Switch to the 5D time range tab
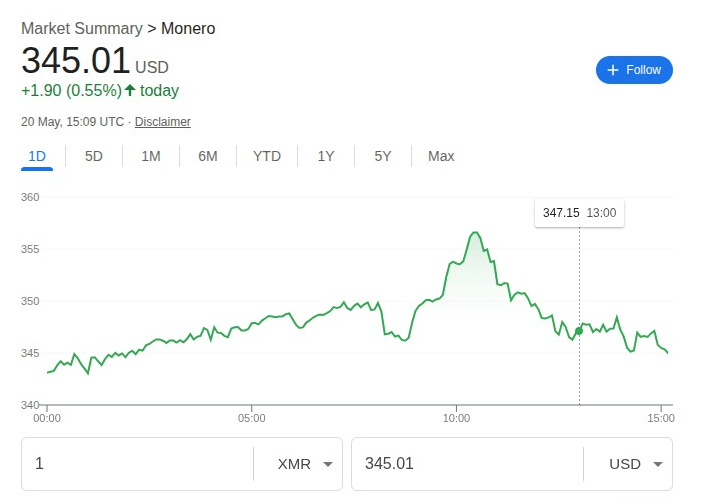Image resolution: width=722 pixels, height=504 pixels. (94, 156)
